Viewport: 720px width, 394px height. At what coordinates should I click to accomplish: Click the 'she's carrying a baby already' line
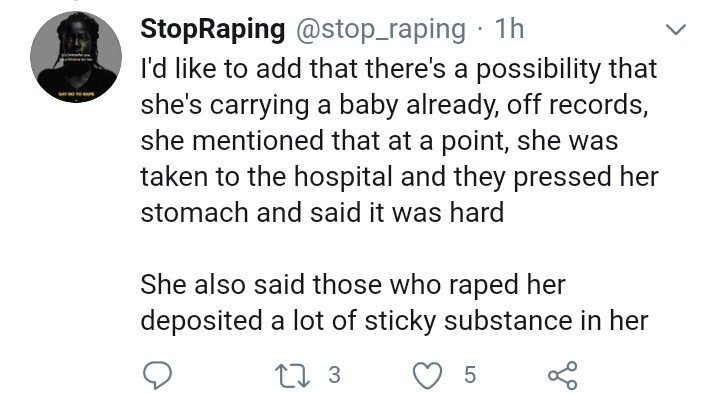(394, 105)
